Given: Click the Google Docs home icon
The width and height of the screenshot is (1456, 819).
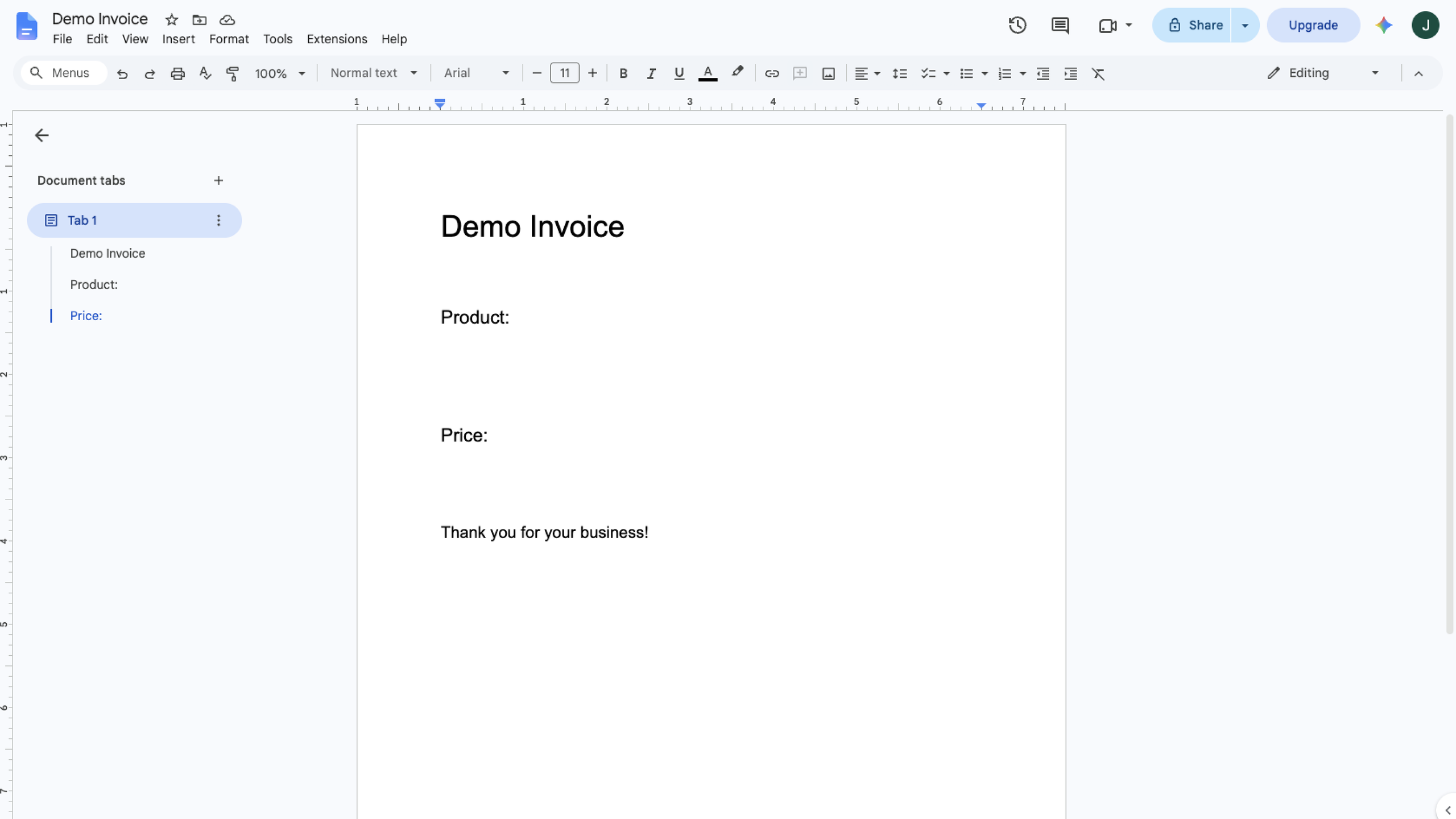Looking at the screenshot, I should (x=27, y=26).
